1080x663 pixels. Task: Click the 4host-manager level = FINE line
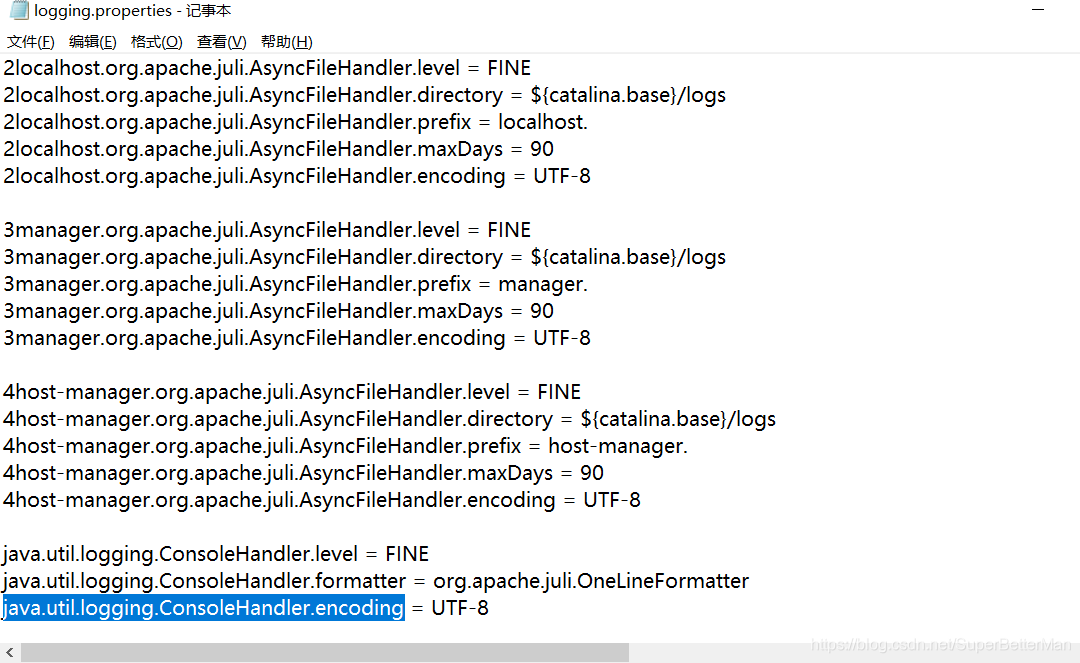[292, 392]
